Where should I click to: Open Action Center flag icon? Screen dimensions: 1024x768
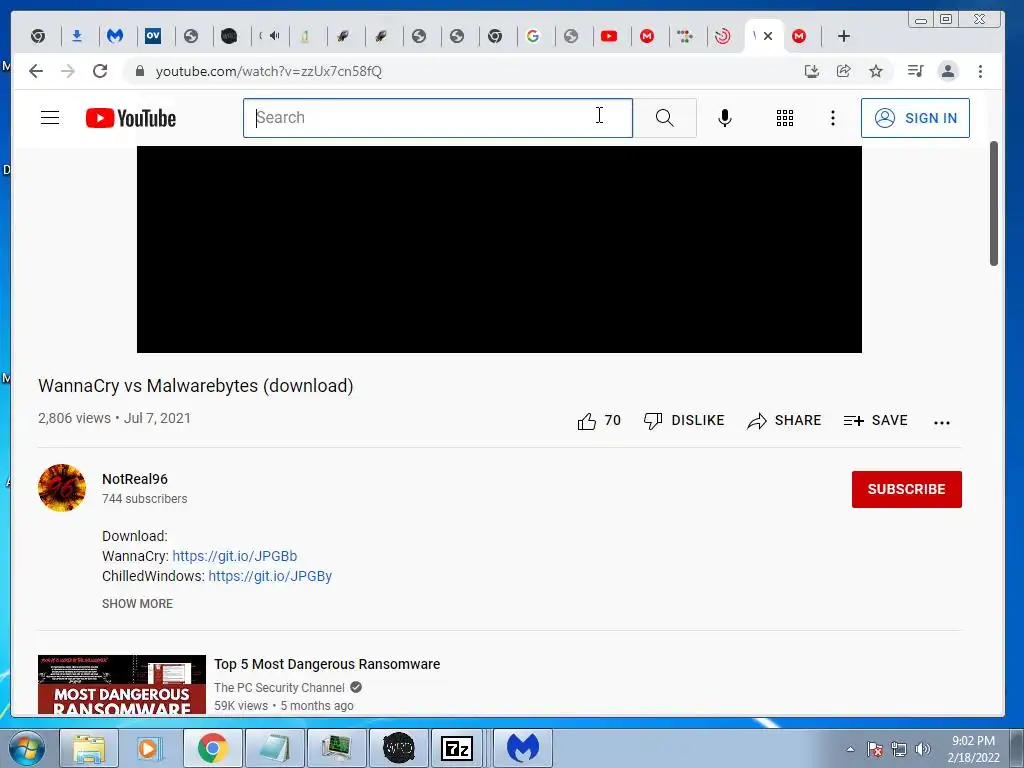[875, 749]
